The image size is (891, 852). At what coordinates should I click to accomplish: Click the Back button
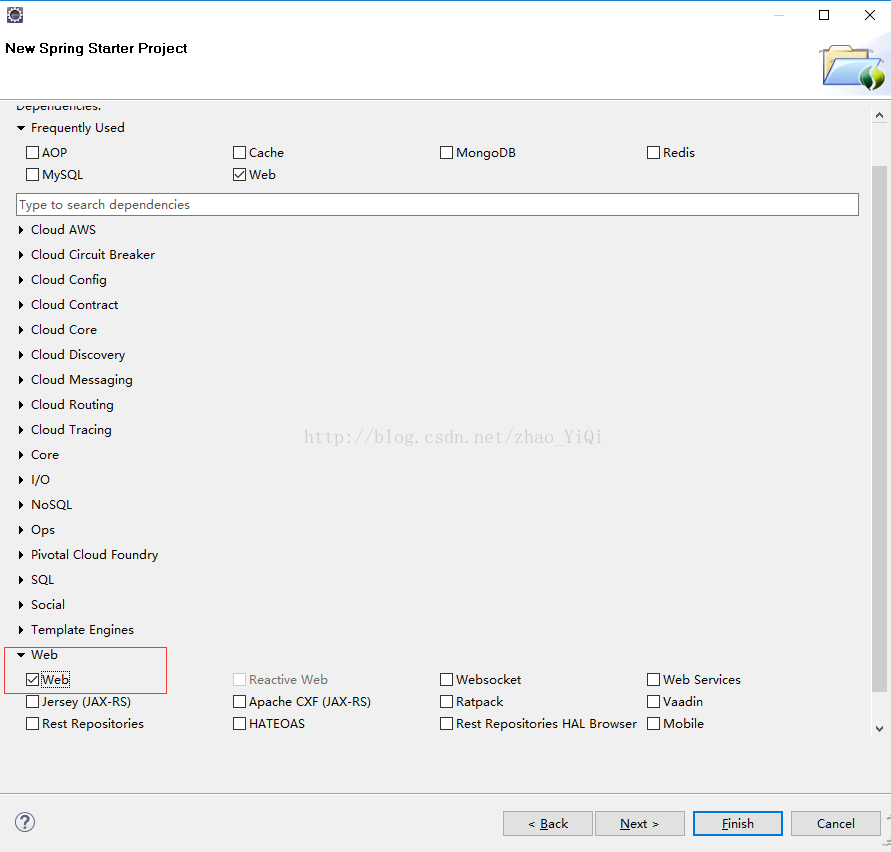click(548, 823)
